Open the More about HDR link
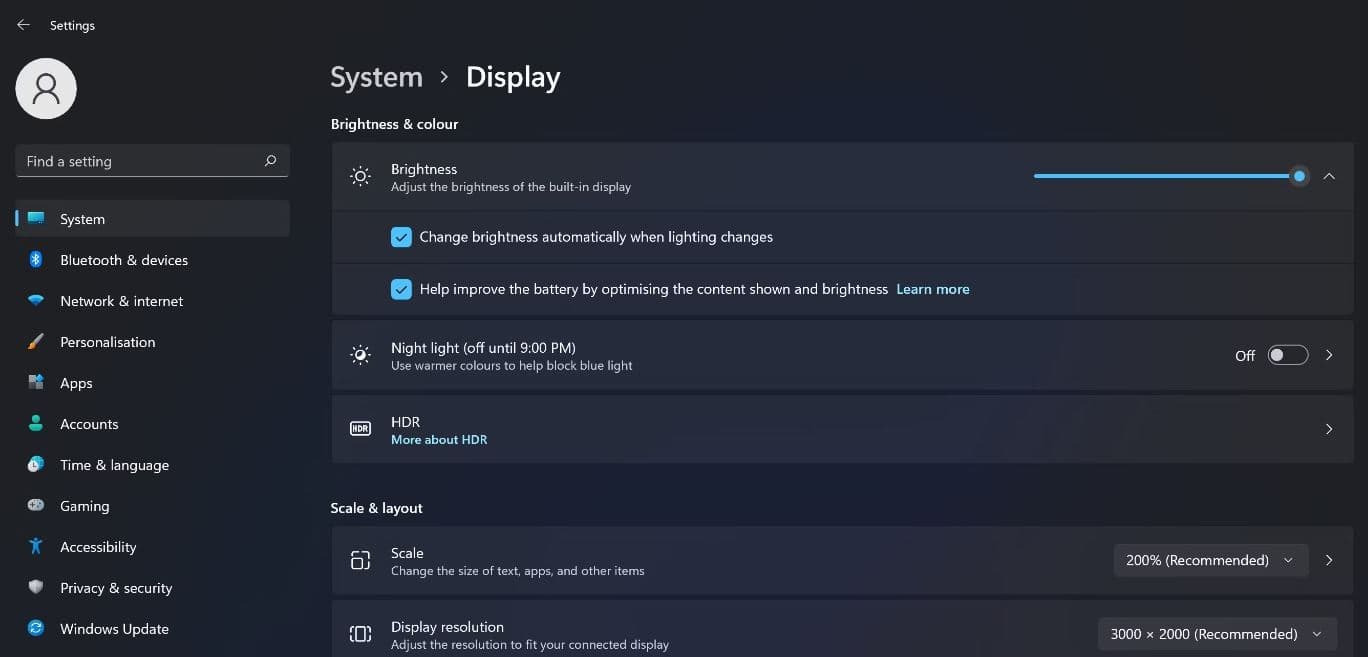Image resolution: width=1368 pixels, height=657 pixels. tap(439, 439)
